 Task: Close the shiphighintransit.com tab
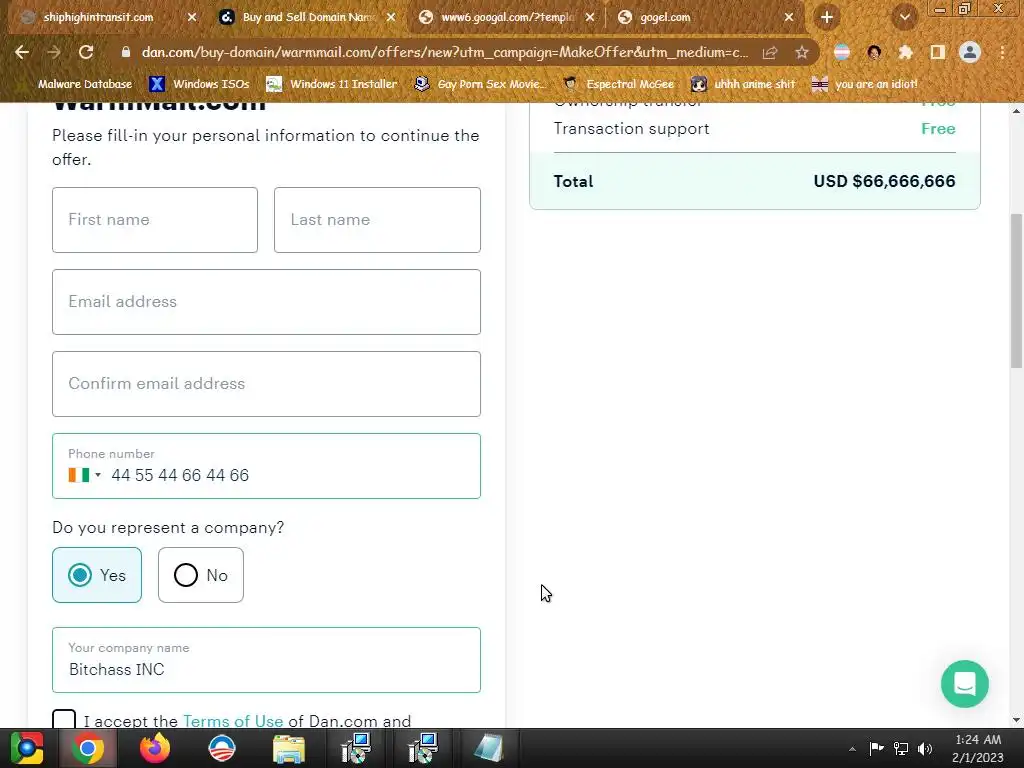tap(191, 17)
